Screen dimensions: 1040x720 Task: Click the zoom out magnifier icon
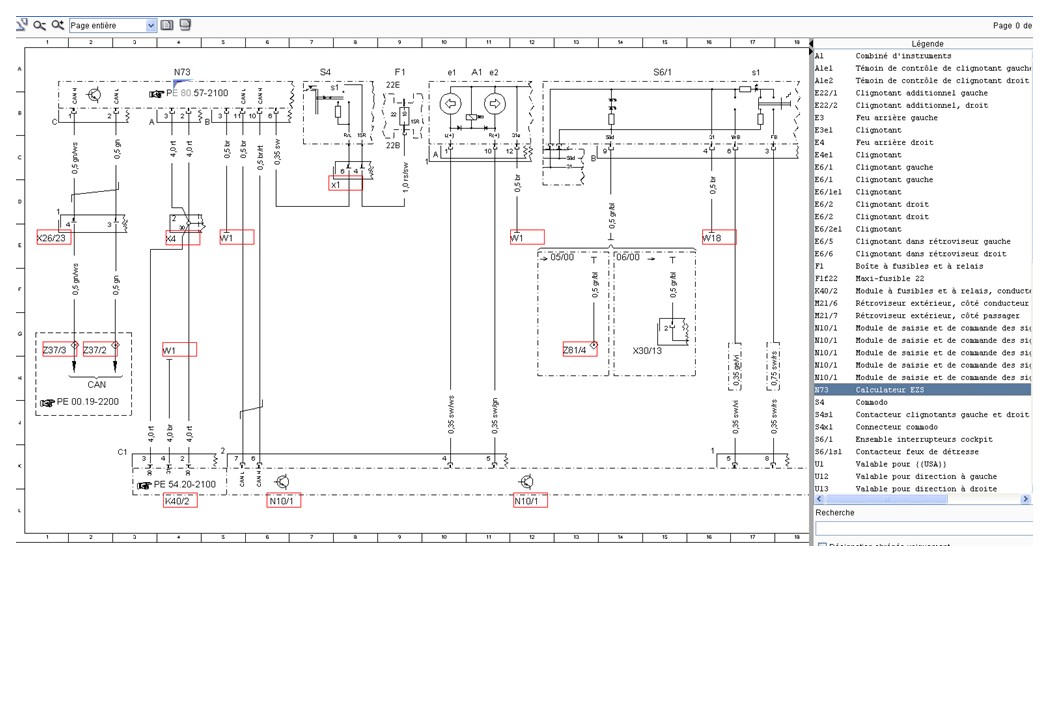[x=40, y=25]
